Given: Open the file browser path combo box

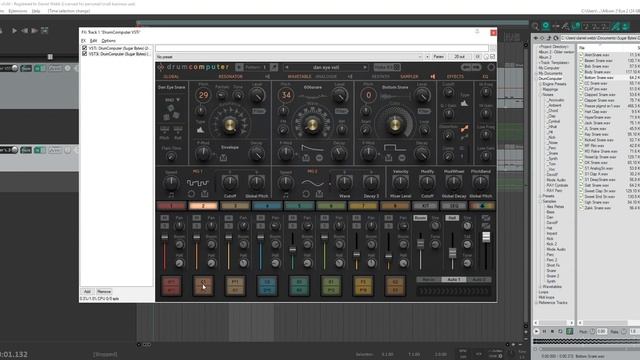Looking at the screenshot, I should [x=599, y=38].
